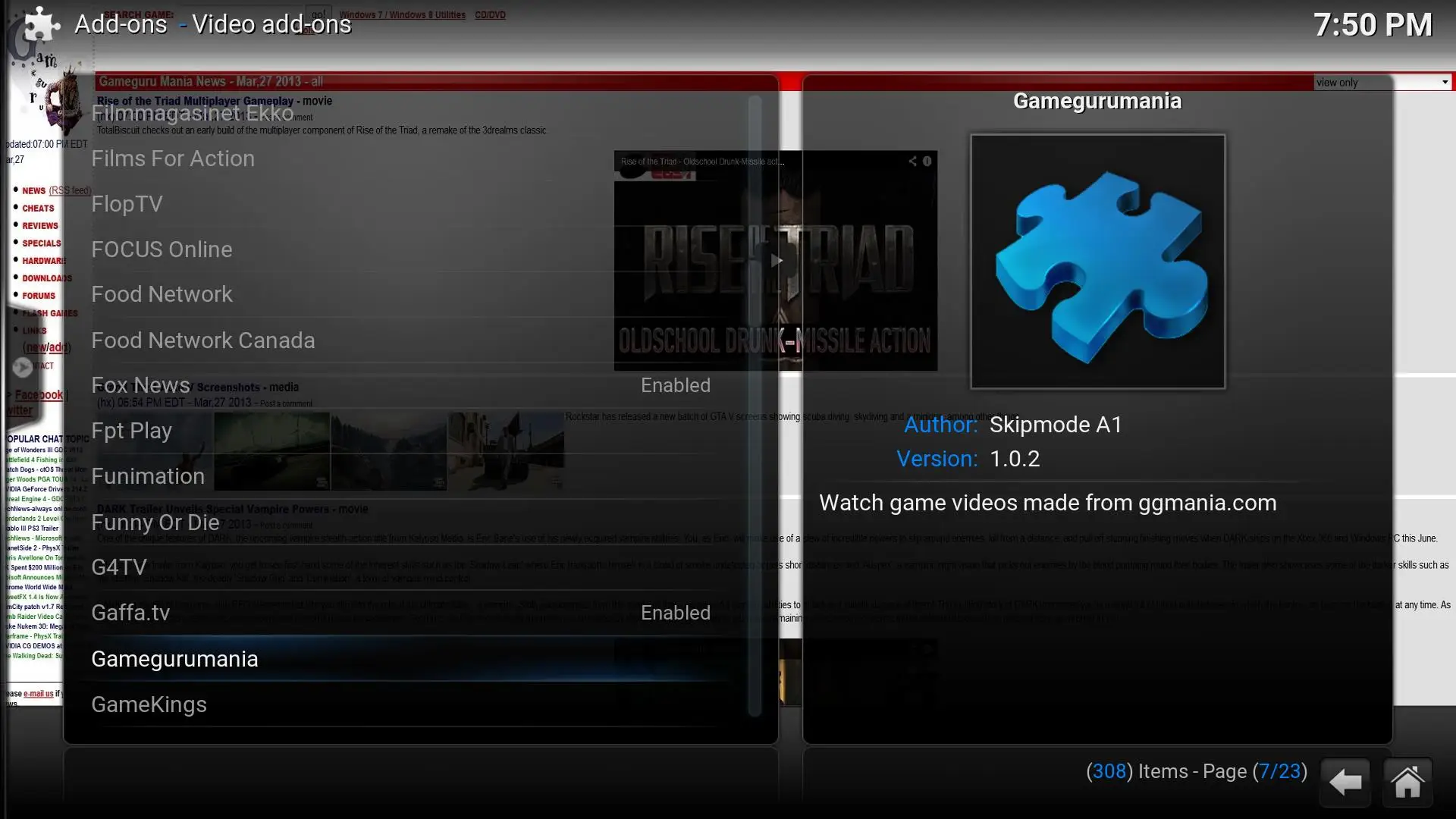Play the Rise of the Triad video
1456x819 pixels.
tap(776, 261)
